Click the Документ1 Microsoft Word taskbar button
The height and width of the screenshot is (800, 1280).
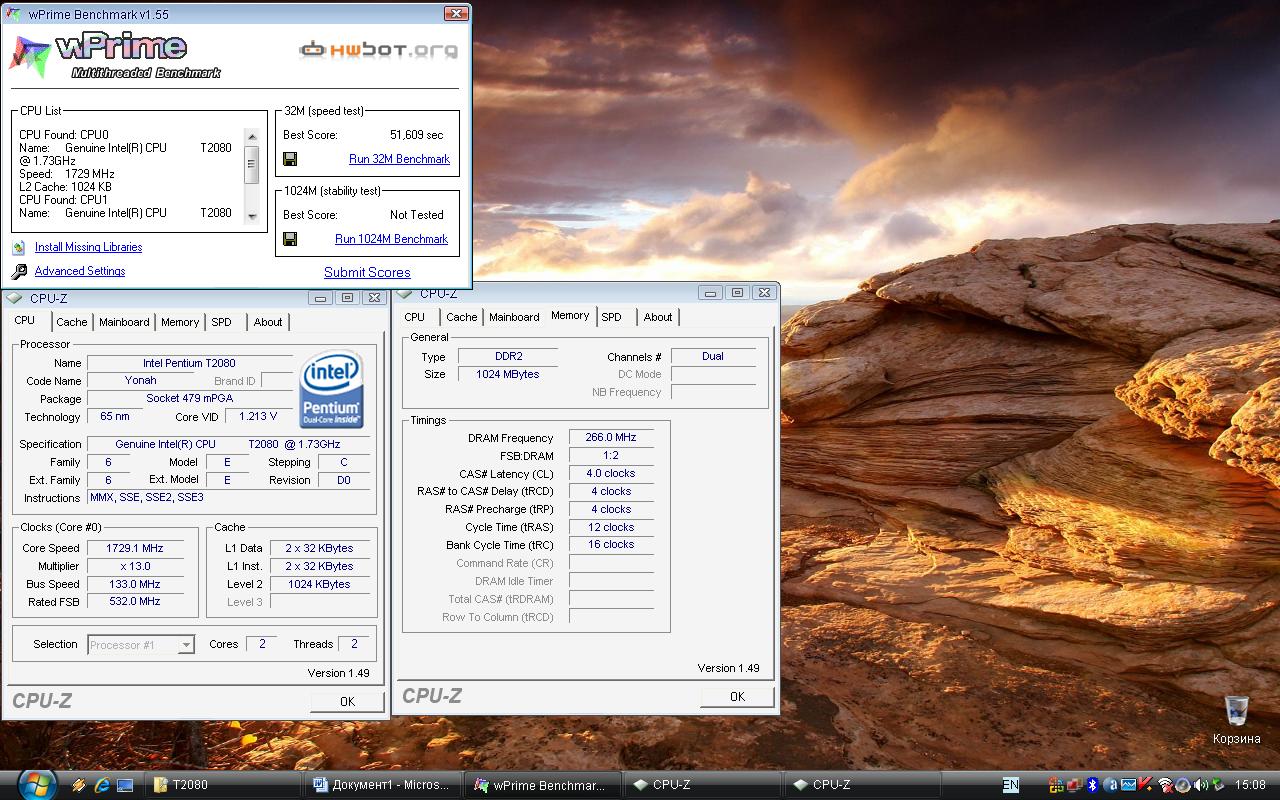click(x=383, y=785)
